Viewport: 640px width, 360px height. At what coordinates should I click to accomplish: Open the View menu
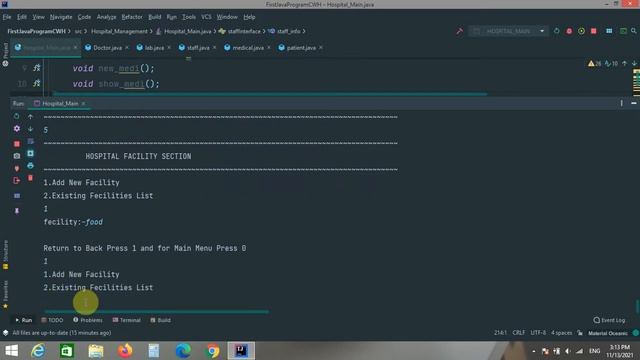(x=38, y=17)
